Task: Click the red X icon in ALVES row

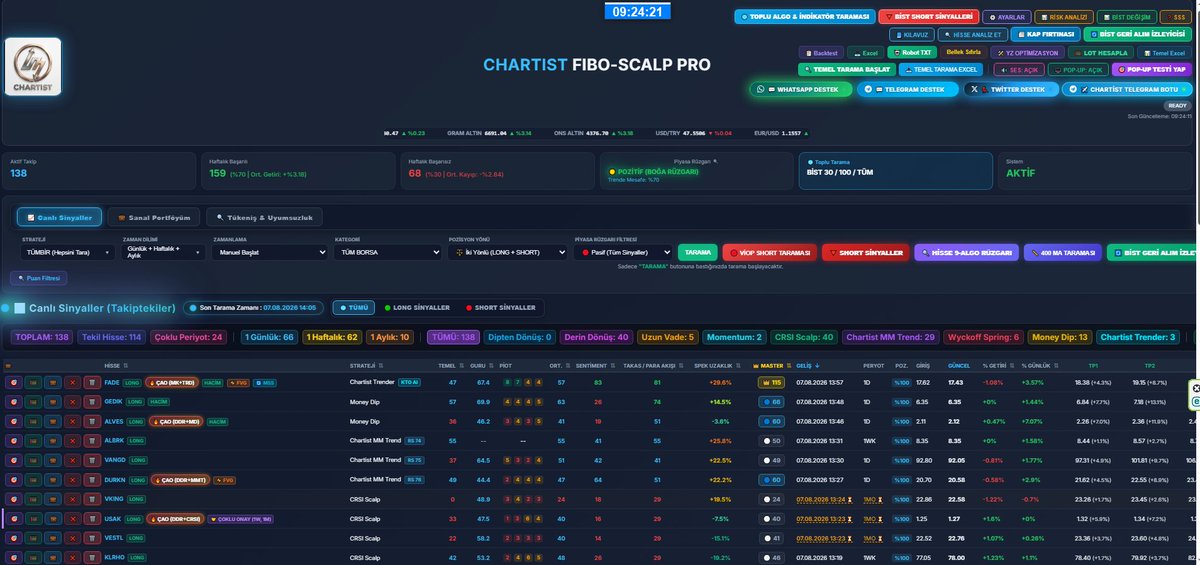Action: point(72,421)
